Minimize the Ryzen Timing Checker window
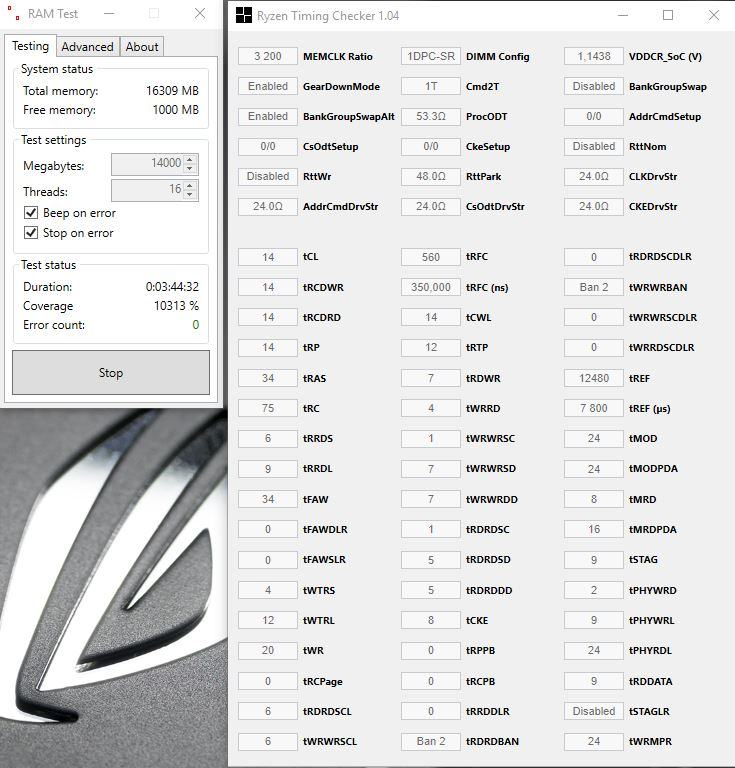Viewport: 735px width, 768px height. (622, 15)
